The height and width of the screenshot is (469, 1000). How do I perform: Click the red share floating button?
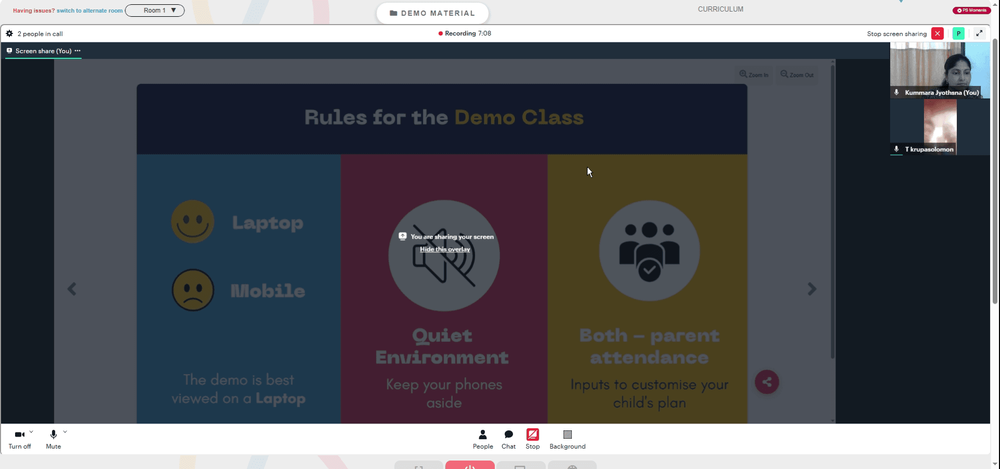click(767, 382)
